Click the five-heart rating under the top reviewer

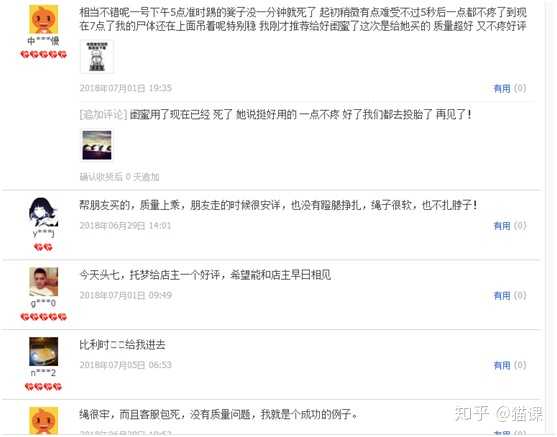click(44, 54)
